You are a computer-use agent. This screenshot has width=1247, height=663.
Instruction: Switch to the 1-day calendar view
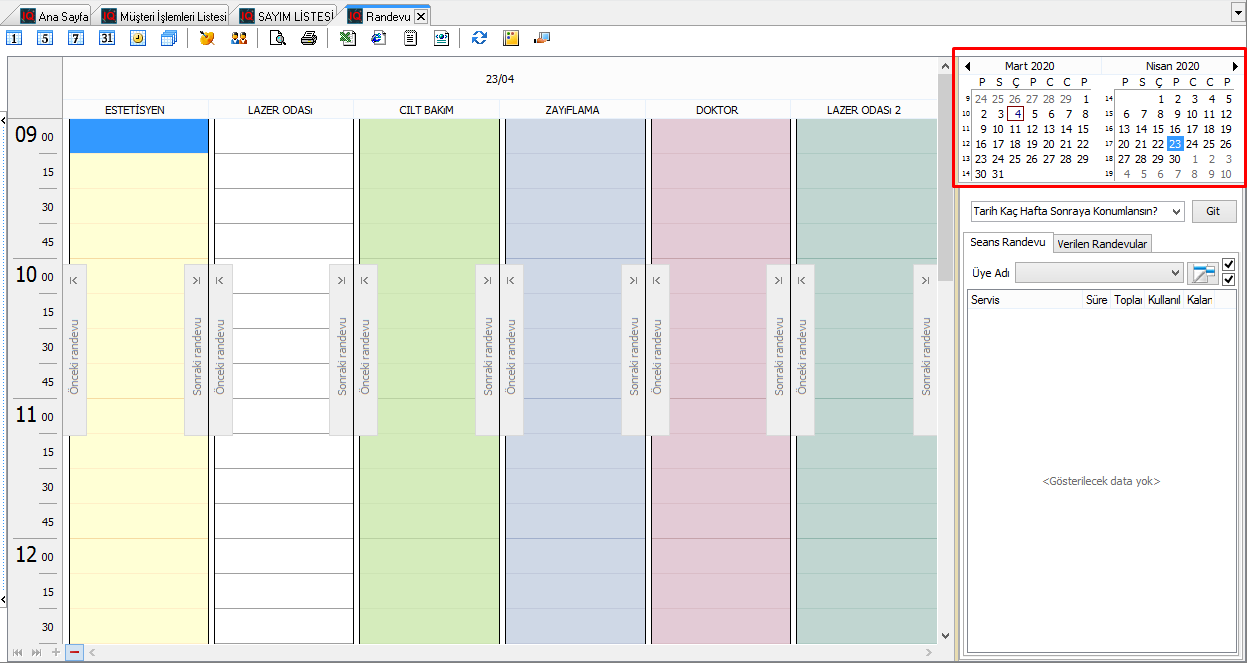(x=14, y=39)
